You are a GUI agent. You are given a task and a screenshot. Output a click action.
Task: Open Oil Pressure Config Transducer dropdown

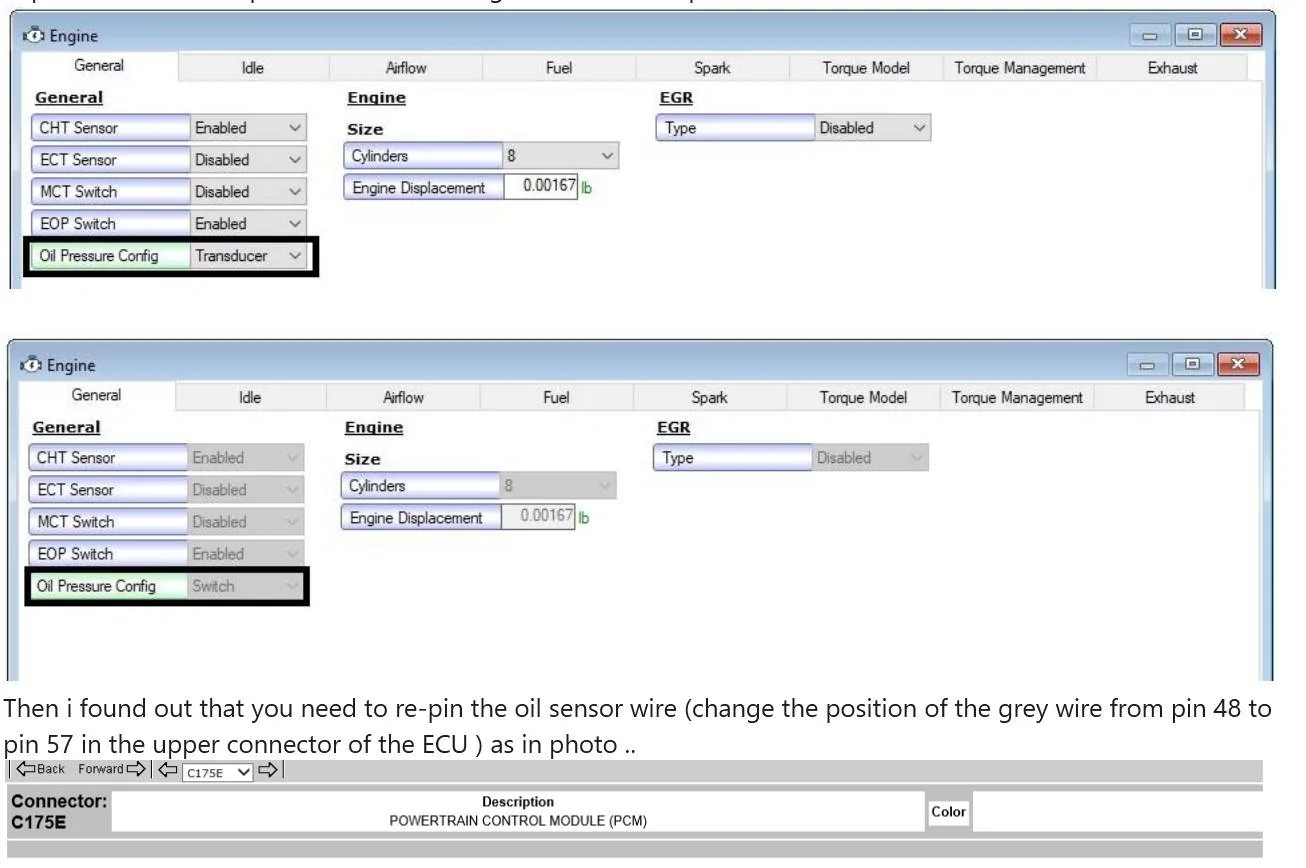(248, 256)
